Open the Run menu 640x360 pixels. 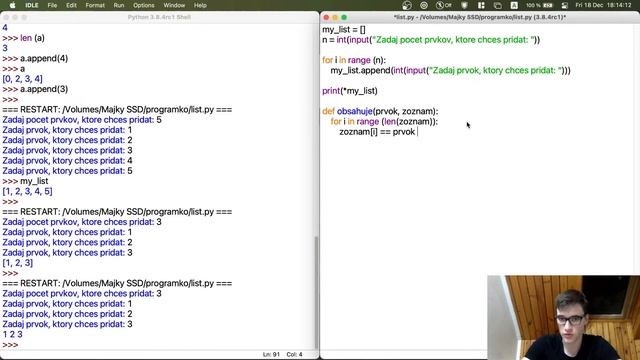(x=119, y=5)
